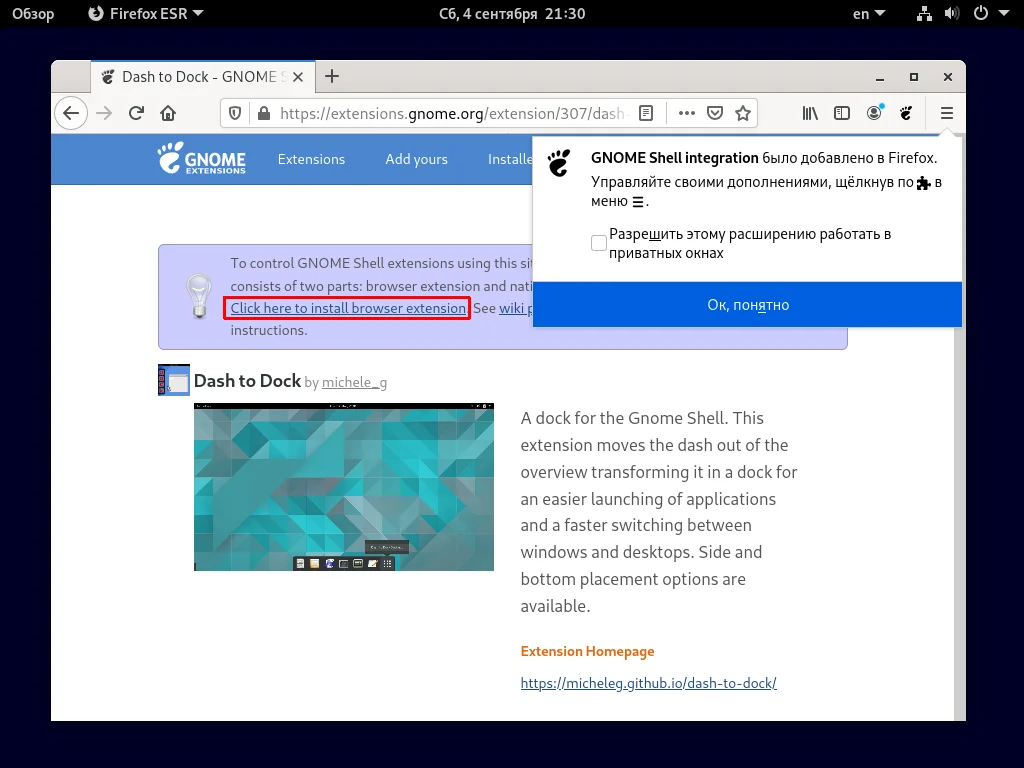
Task: Open the language menu showing en
Action: (865, 13)
